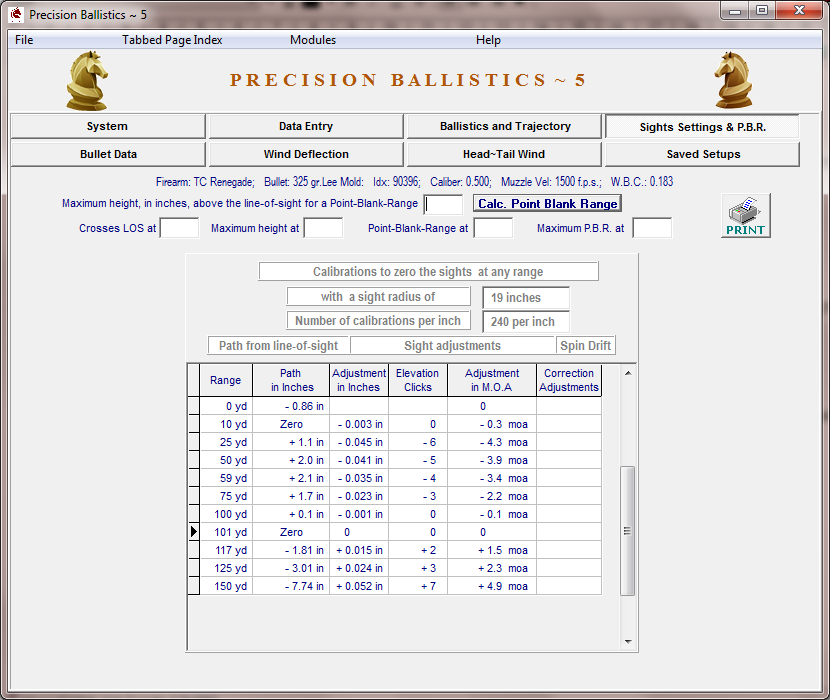Image resolution: width=830 pixels, height=700 pixels.
Task: Click the maximum height input field
Action: 444,204
